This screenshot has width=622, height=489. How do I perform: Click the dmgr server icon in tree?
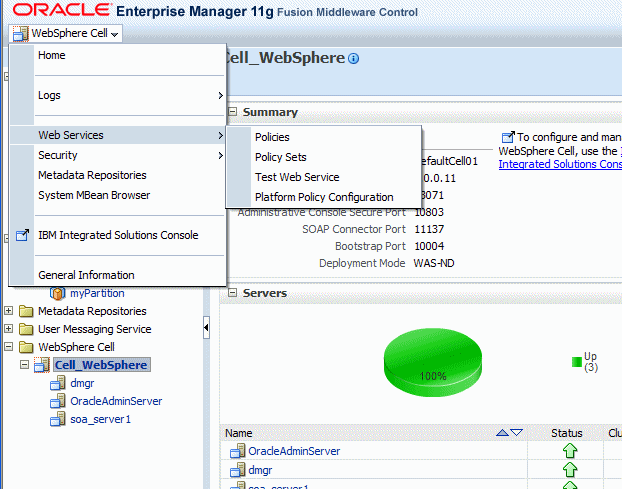pos(58,384)
